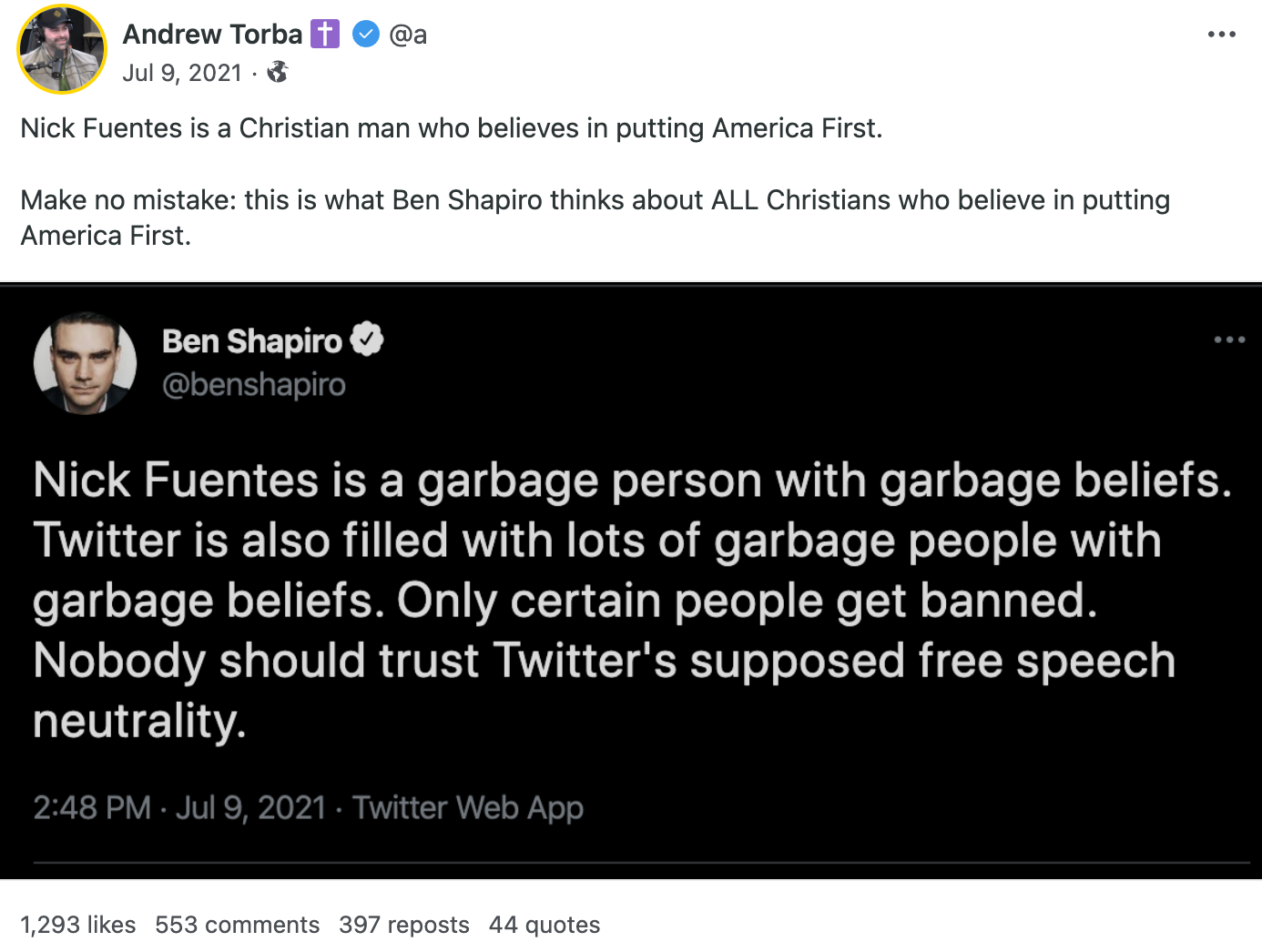This screenshot has height=952, width=1262.
Task: View the 44 quotes
Action: [x=544, y=925]
